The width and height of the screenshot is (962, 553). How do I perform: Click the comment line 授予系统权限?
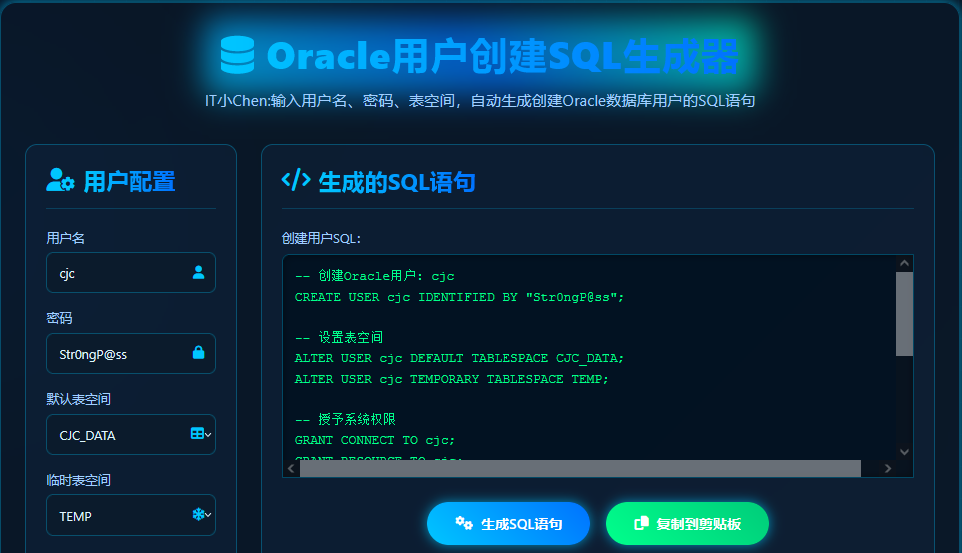pyautogui.click(x=345, y=419)
